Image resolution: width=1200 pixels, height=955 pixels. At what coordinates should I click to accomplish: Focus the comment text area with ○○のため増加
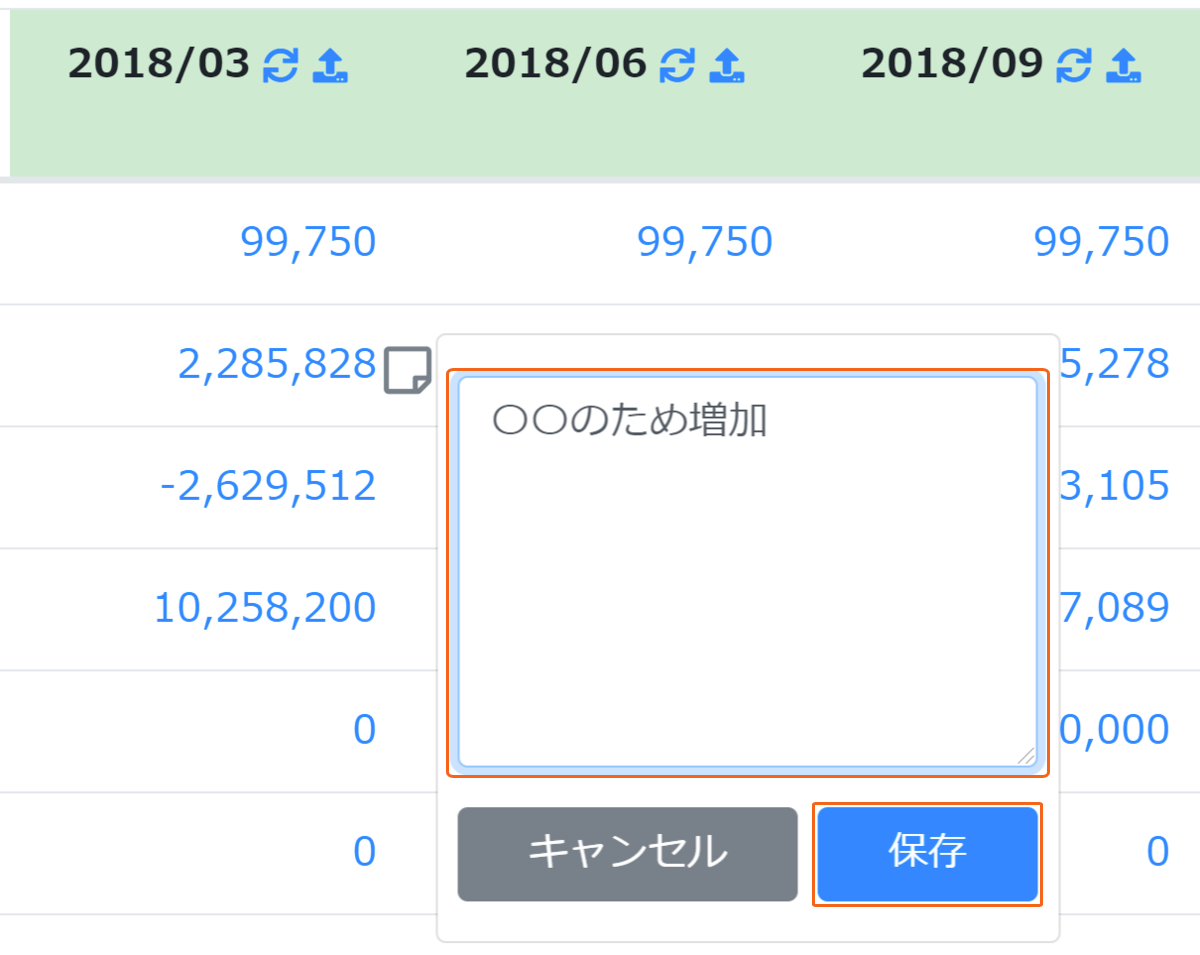tap(747, 572)
